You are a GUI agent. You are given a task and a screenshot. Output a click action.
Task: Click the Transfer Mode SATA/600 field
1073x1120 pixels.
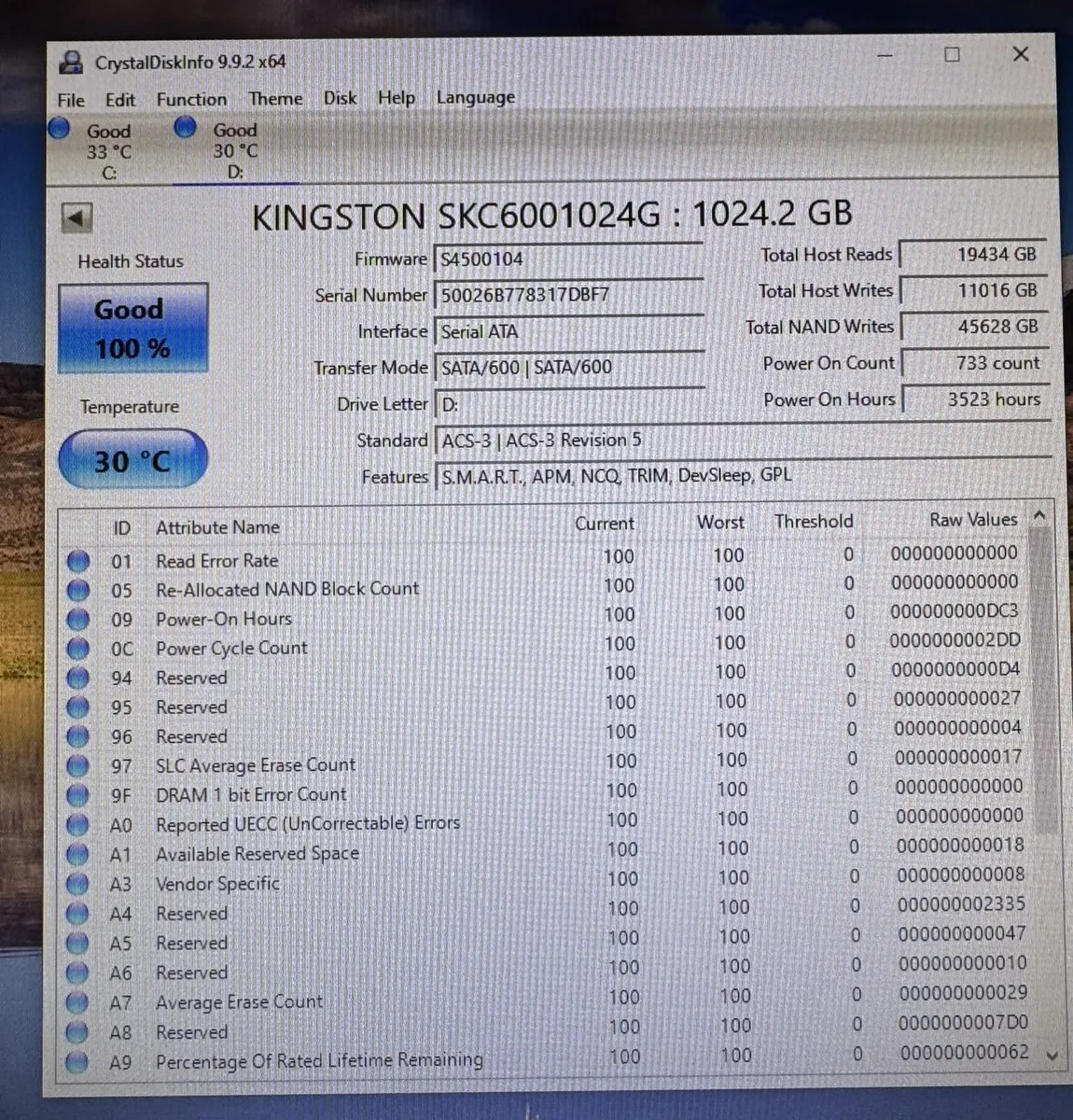point(569,368)
